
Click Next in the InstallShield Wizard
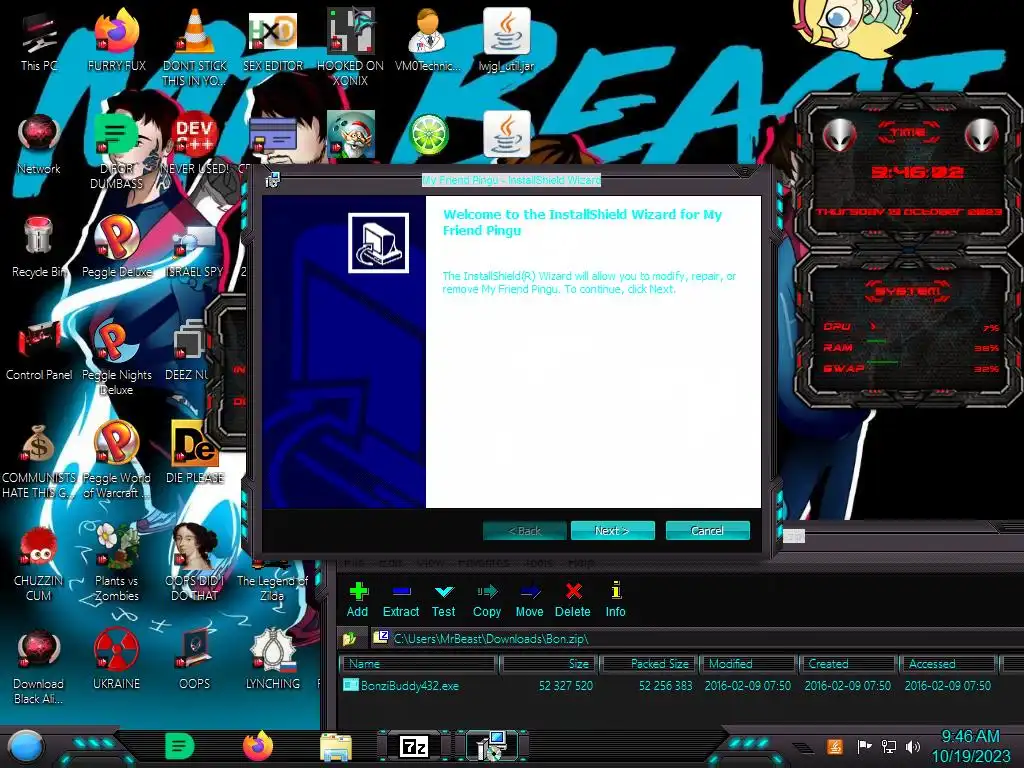click(x=613, y=531)
